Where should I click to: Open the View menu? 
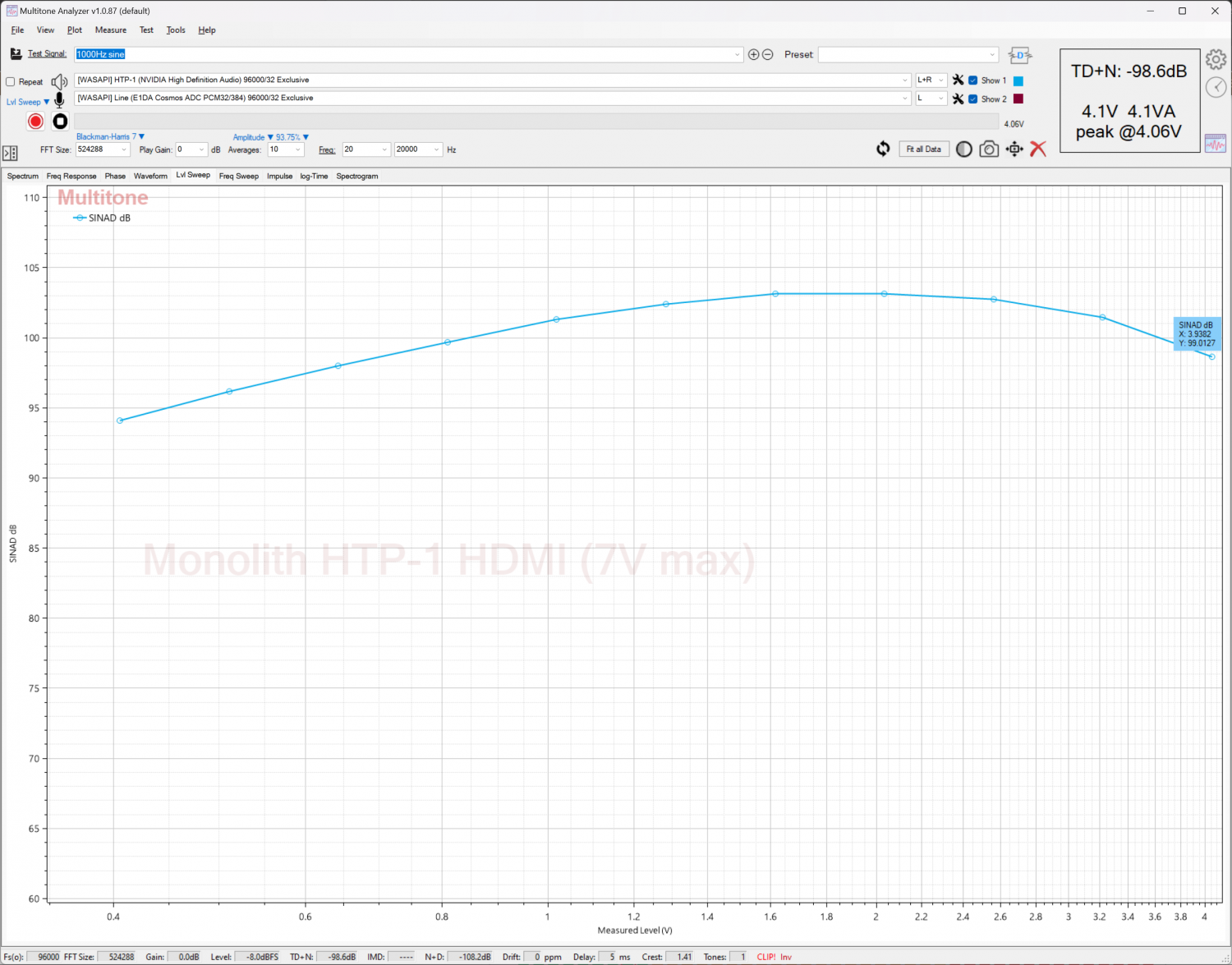pos(45,30)
